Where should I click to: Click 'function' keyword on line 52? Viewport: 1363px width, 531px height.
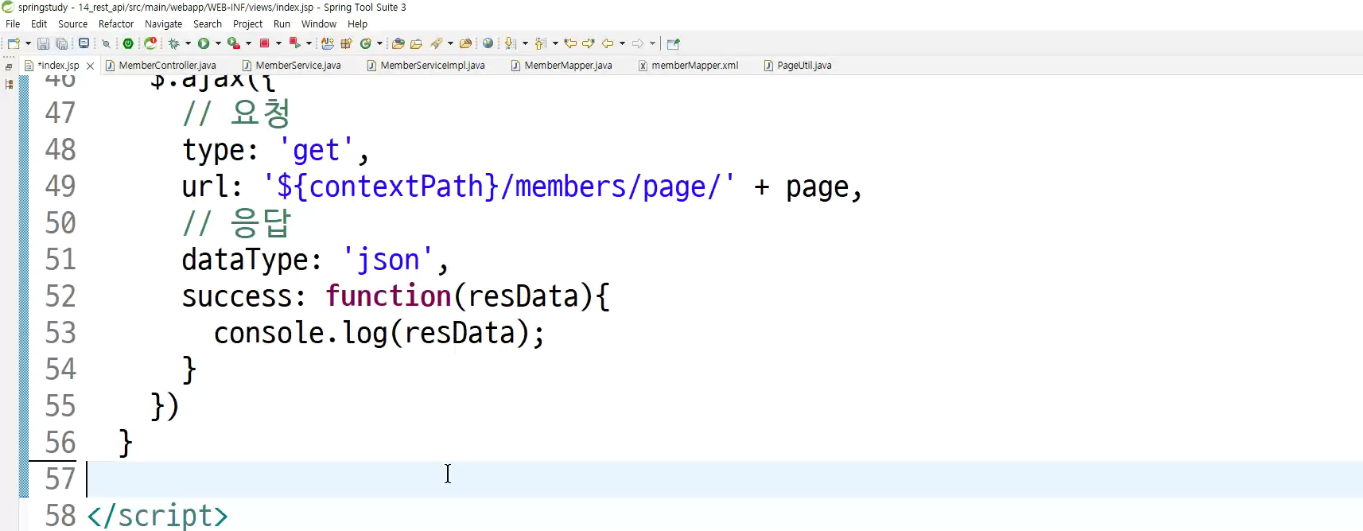tap(388, 296)
